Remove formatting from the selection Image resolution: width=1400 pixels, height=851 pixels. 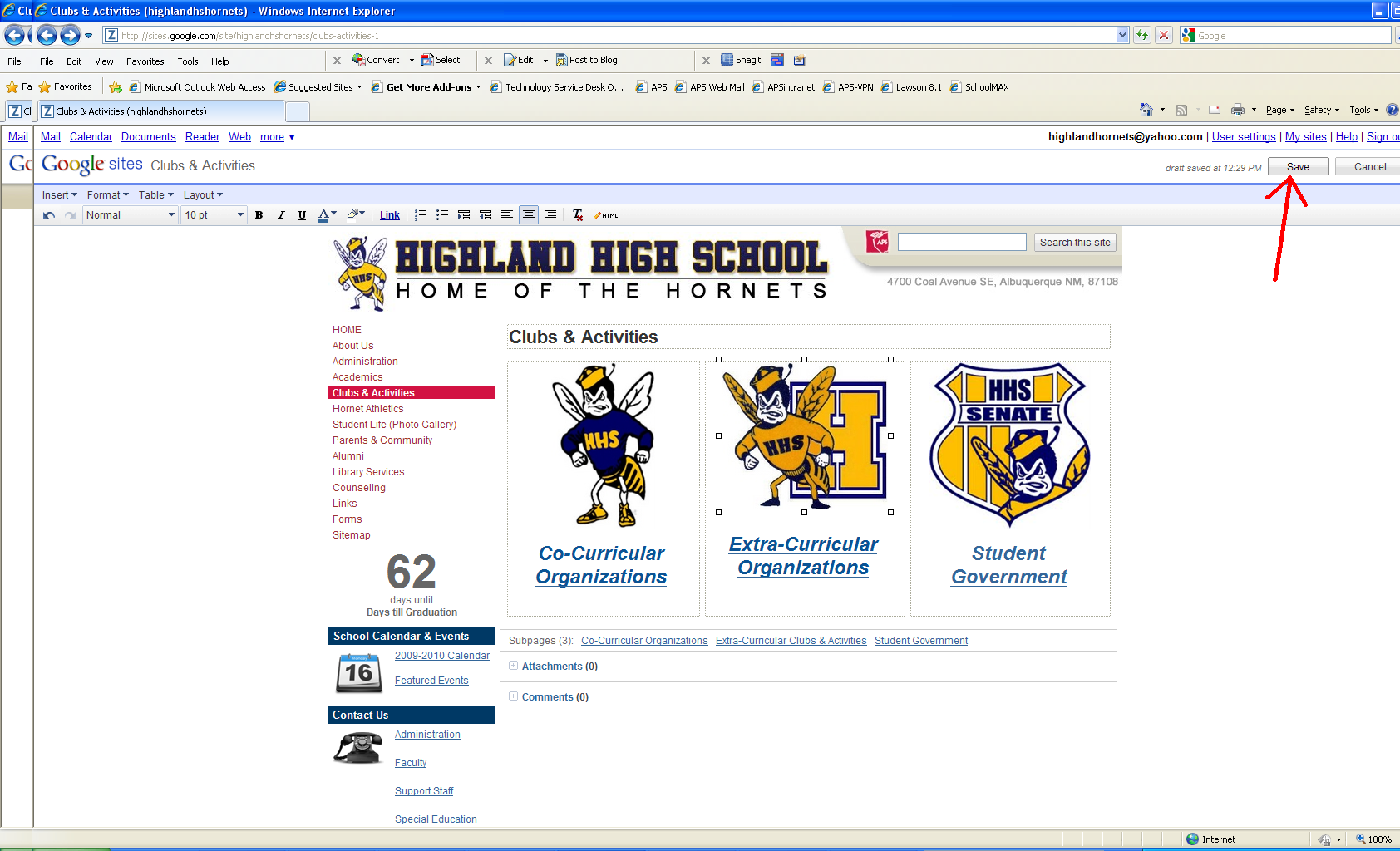(577, 215)
